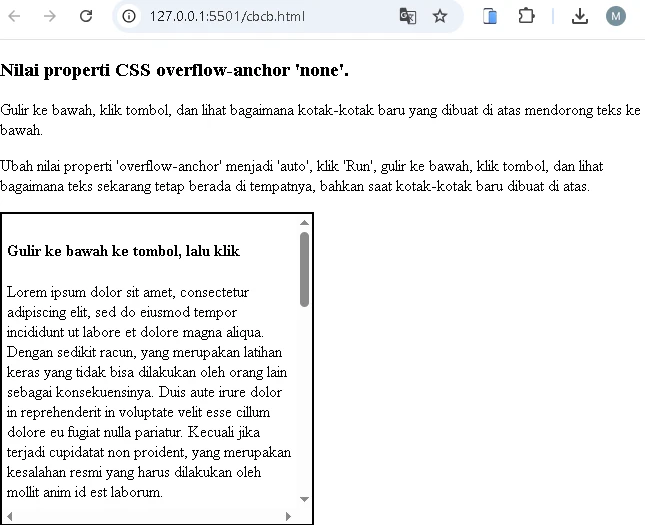Click the vertical scrollbar thumb in the box
Viewport: 645px width, 525px height.
(304, 269)
